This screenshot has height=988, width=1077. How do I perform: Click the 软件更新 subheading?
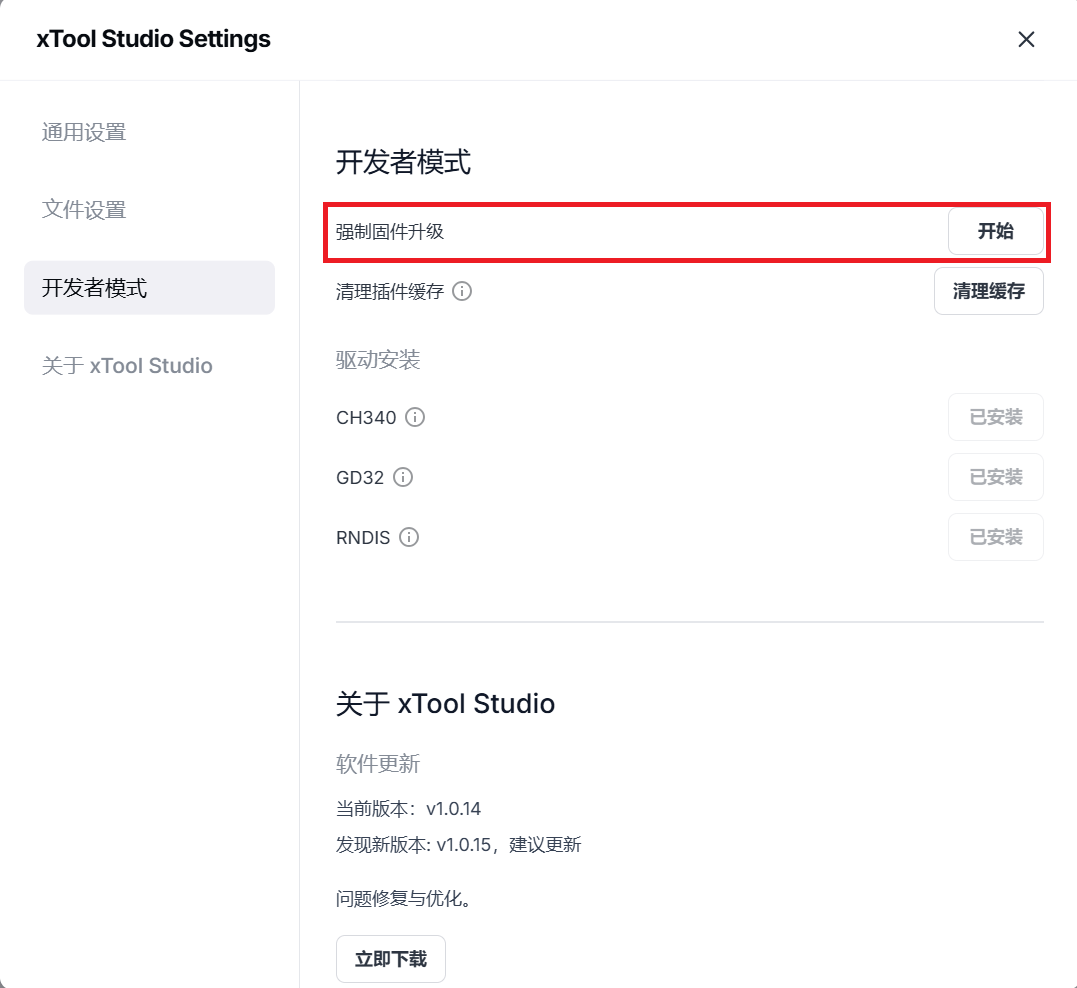coord(378,764)
